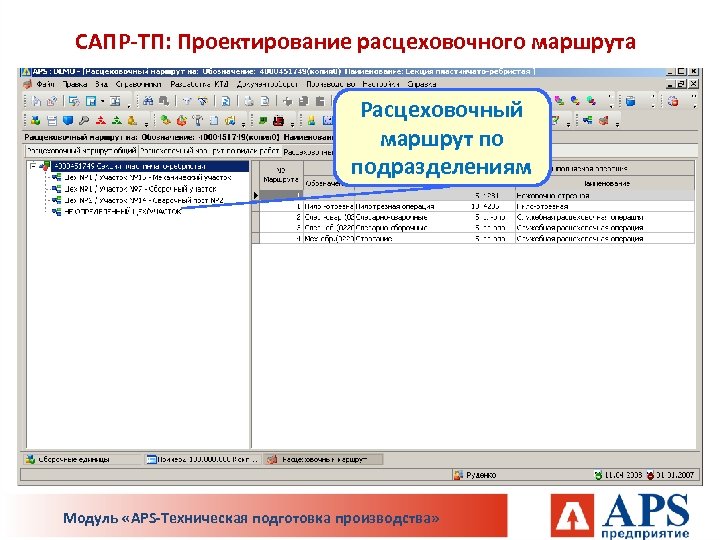Screen dimensions: 720x540
Task: Expand toolbar options chevron after red machine icon
Action: tap(292, 124)
